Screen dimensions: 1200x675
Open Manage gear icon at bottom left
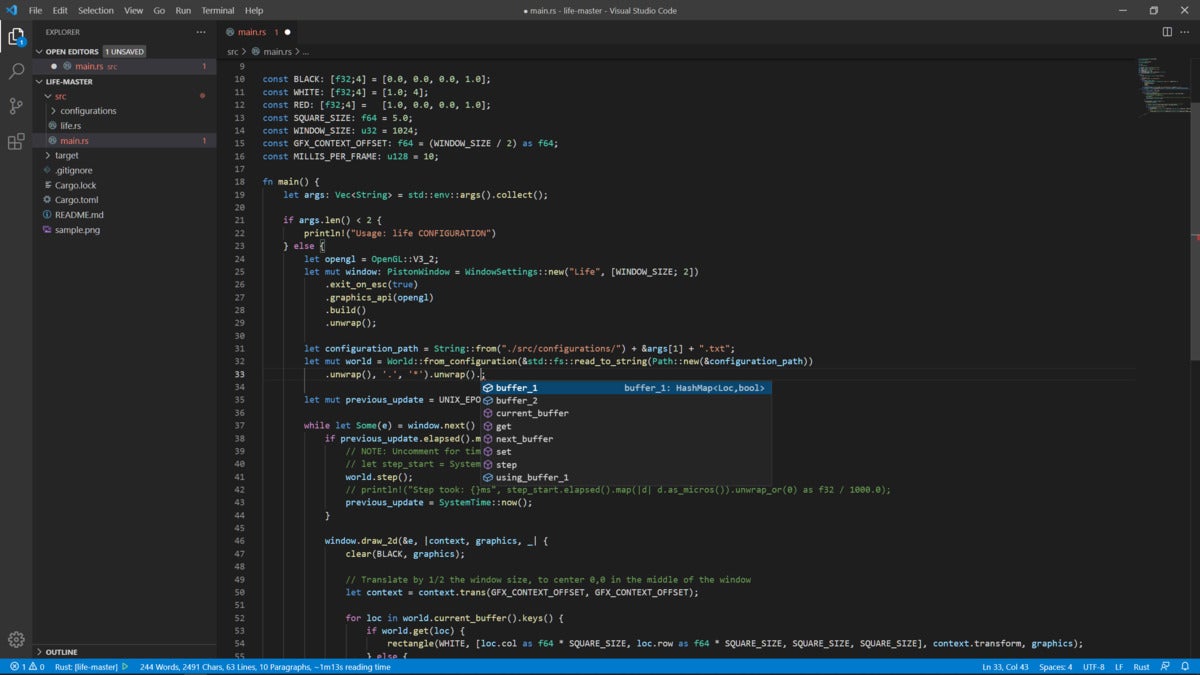[16, 639]
